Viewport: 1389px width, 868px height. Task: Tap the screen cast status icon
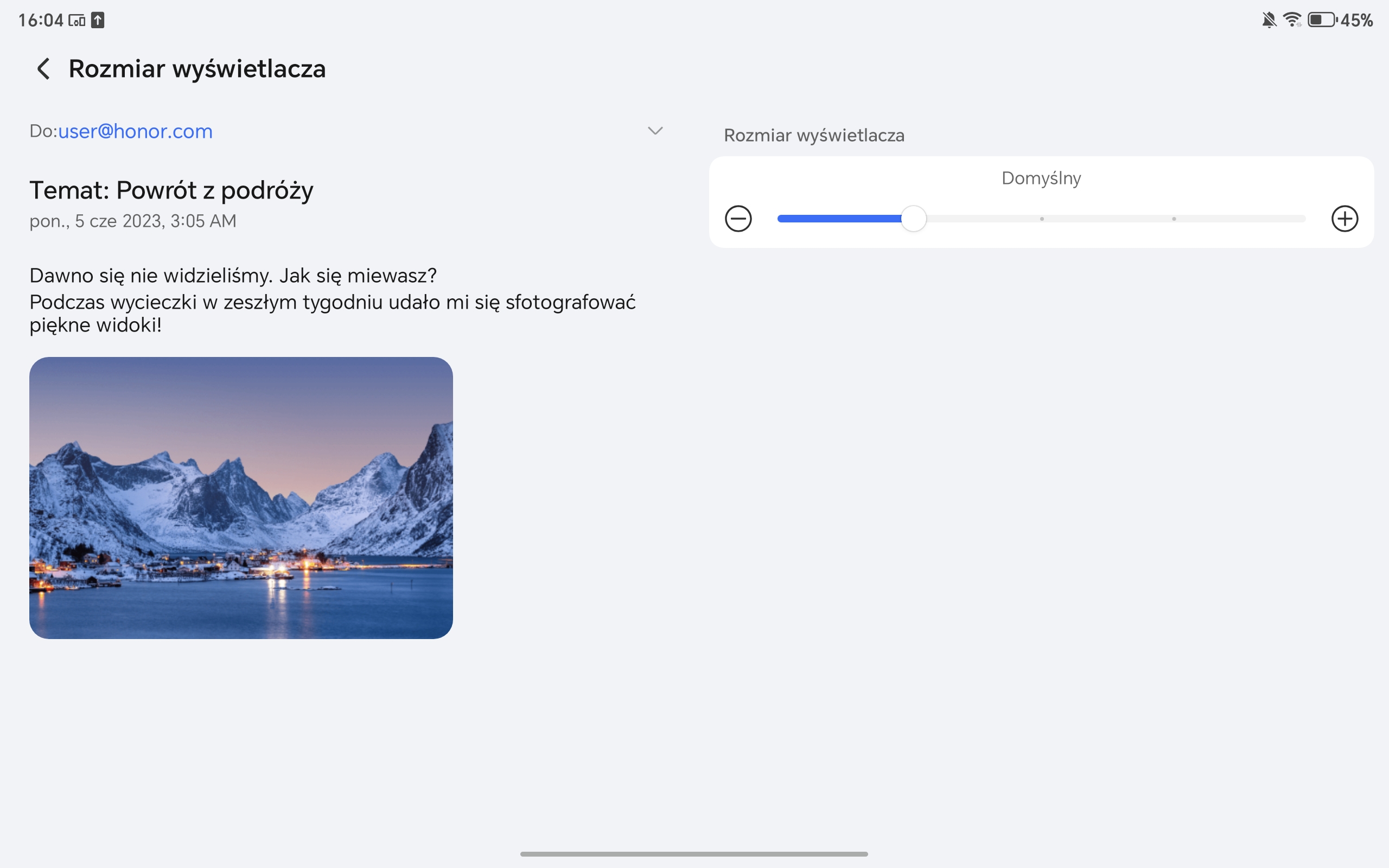(77, 21)
